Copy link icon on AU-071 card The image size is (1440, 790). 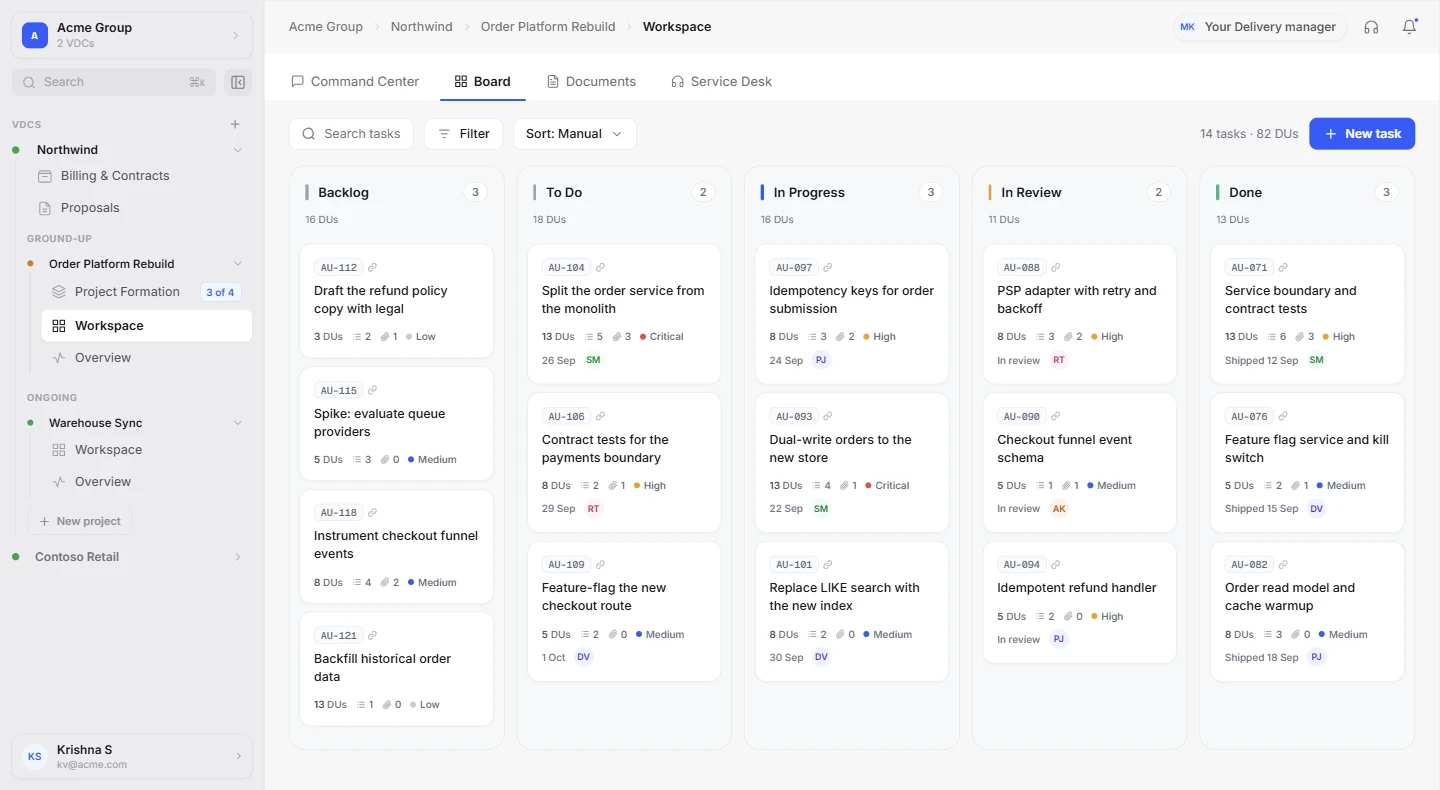[1283, 268]
